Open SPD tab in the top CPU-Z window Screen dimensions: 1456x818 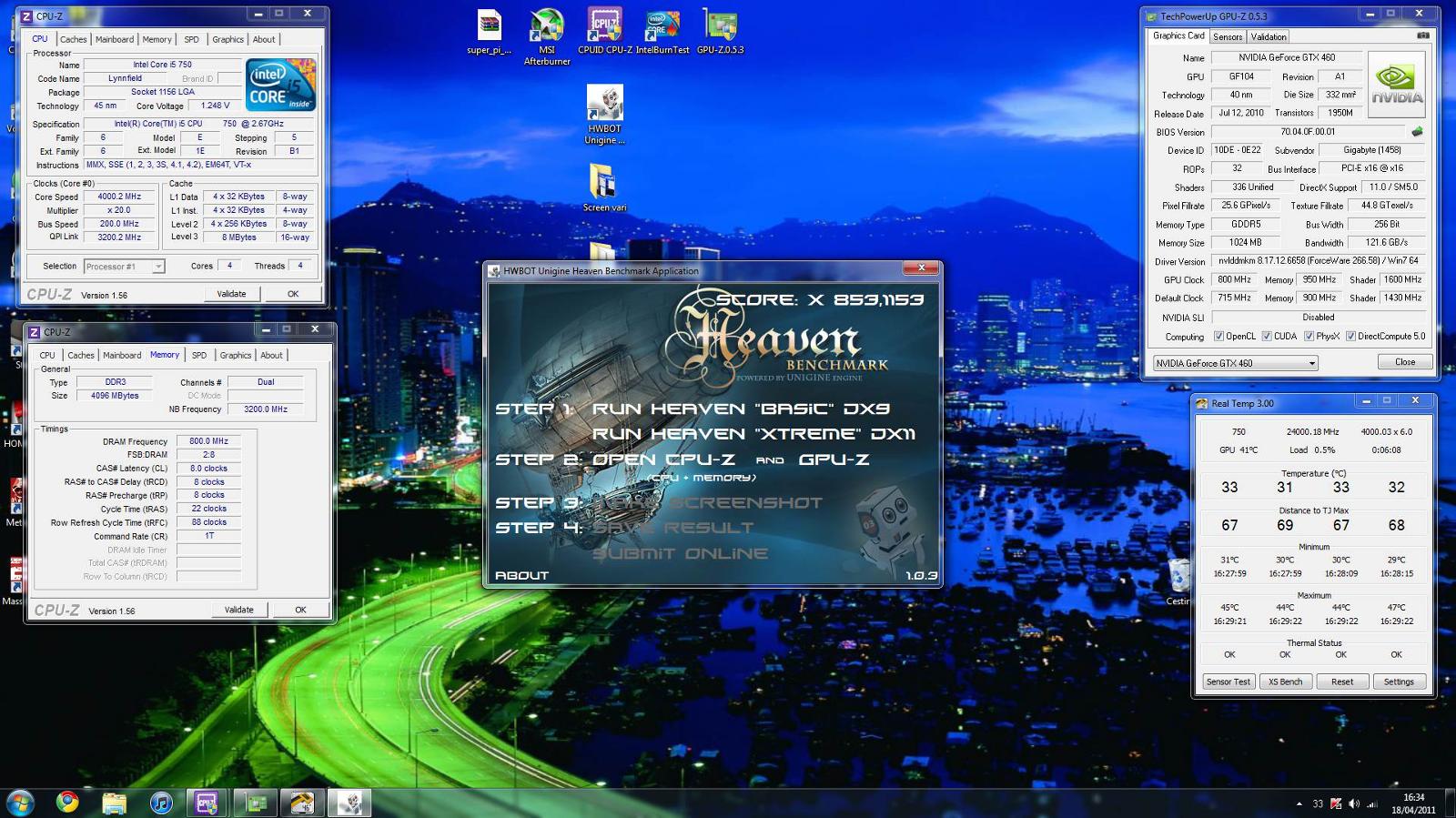tap(191, 39)
